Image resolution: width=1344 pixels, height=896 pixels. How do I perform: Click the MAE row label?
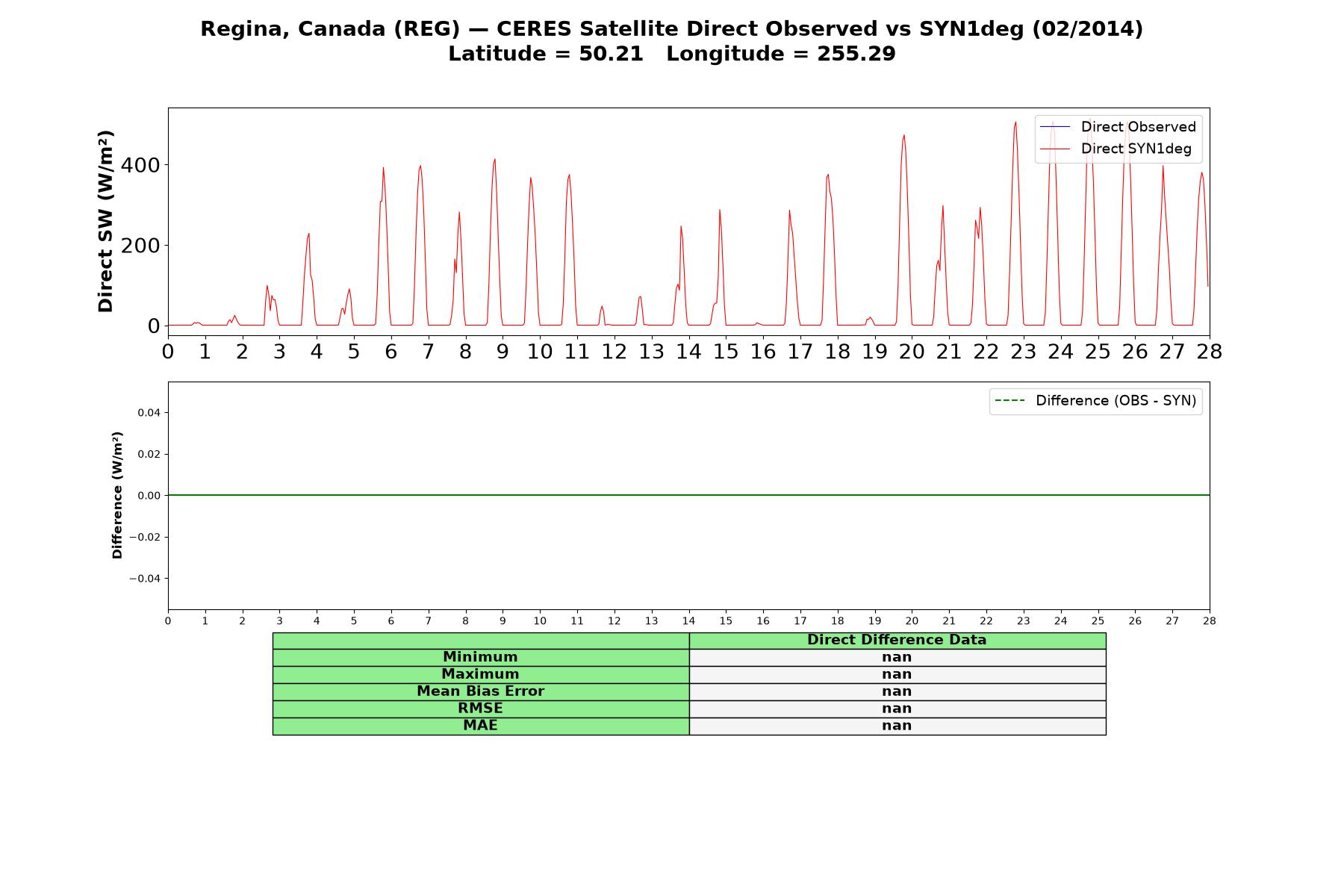(480, 726)
